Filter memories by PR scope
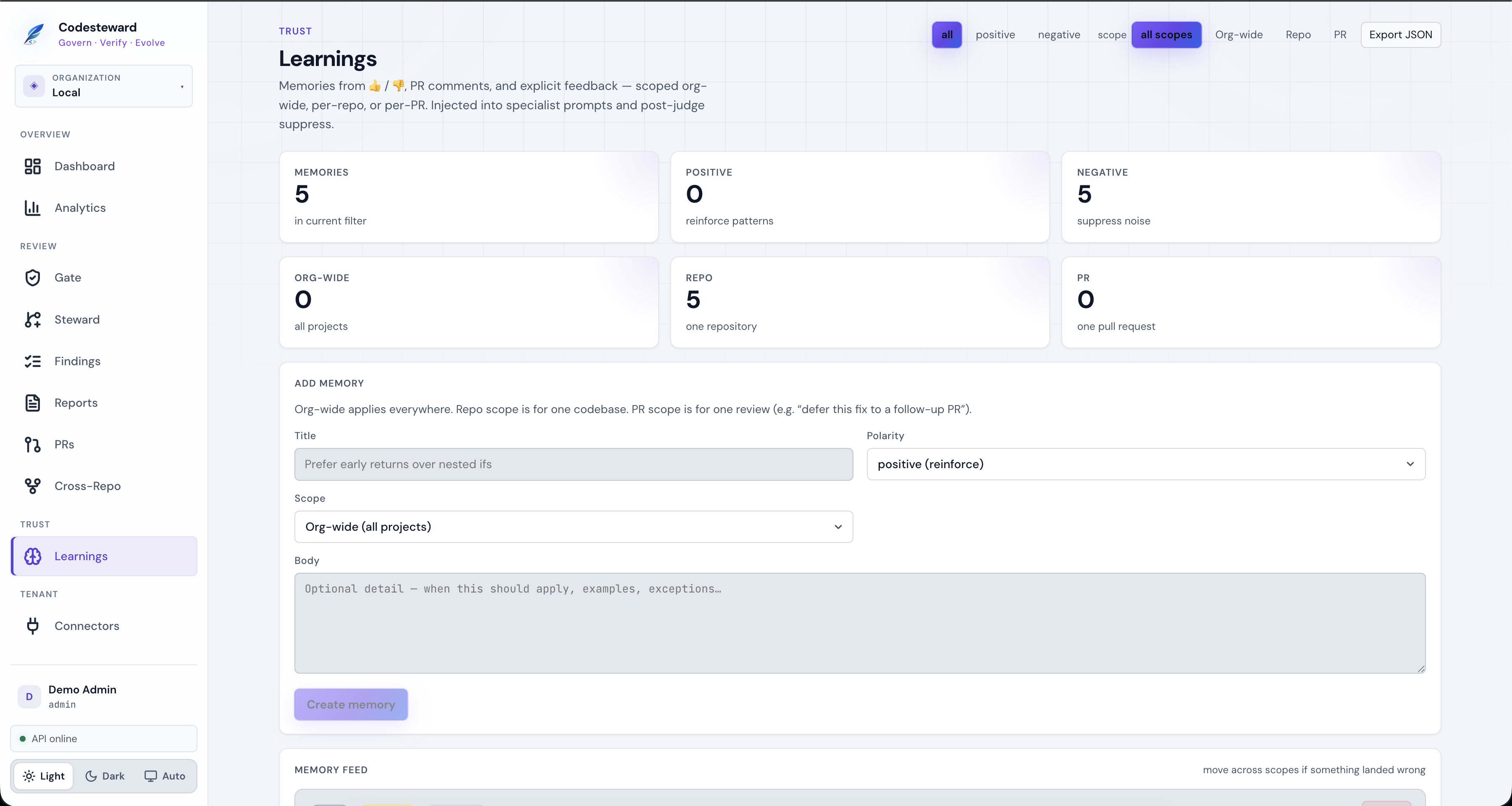 pyautogui.click(x=1340, y=34)
